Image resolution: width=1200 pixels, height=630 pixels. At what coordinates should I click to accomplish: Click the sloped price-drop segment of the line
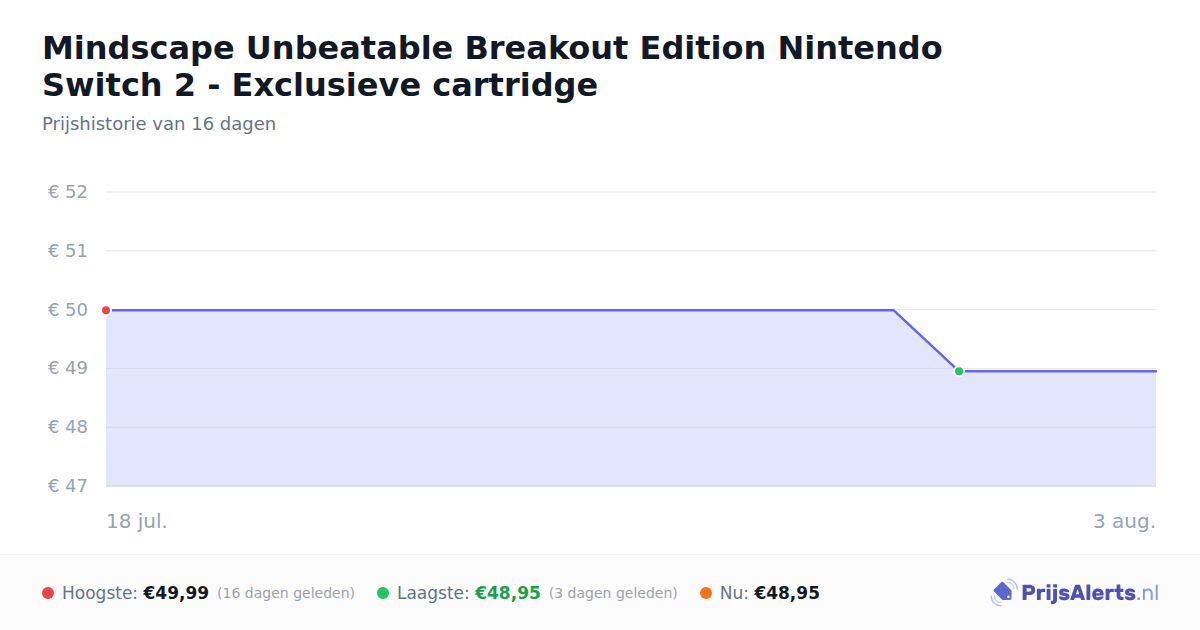(x=926, y=340)
